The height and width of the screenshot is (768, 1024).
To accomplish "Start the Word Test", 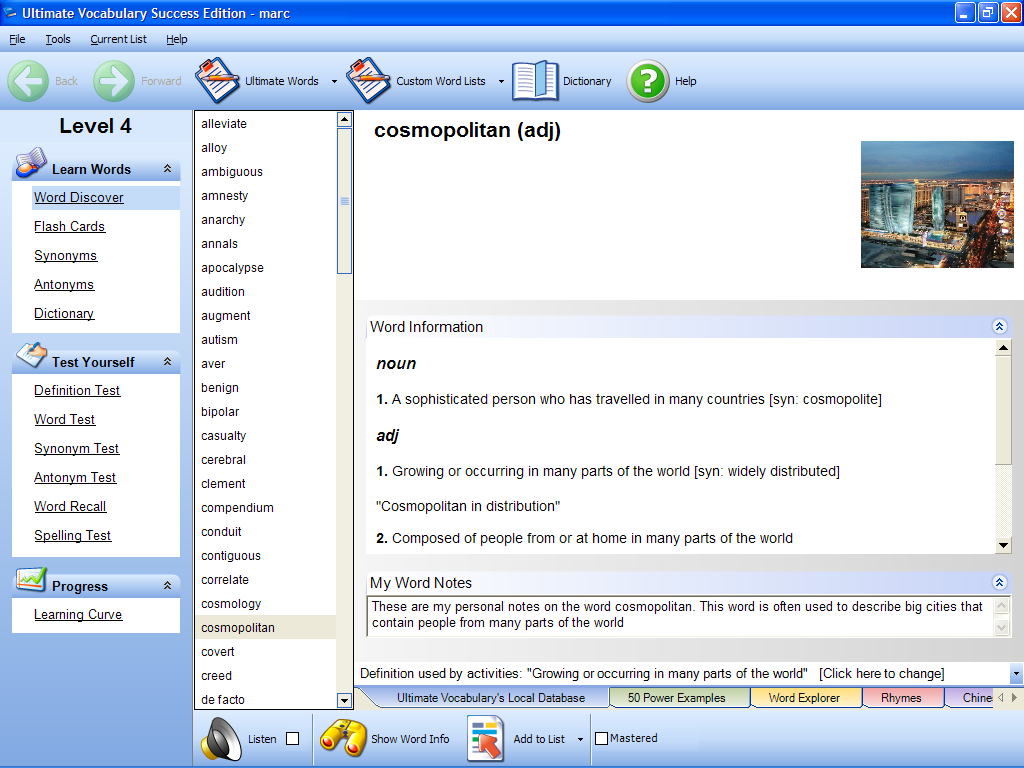I will coord(65,419).
